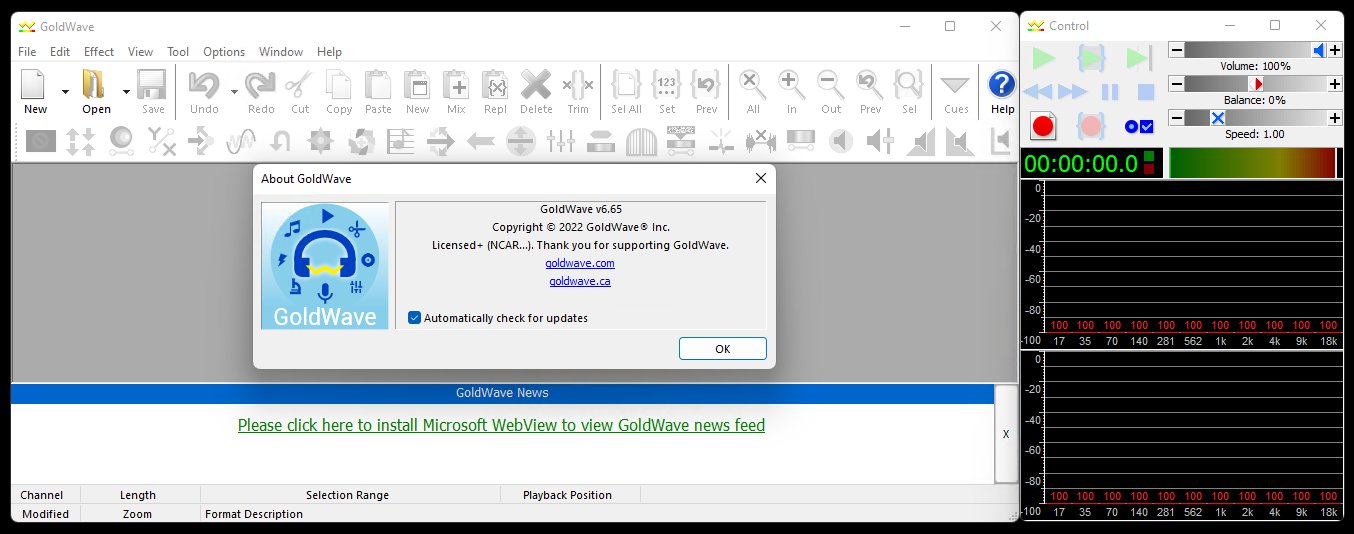
Task: Increase speed with plus button
Action: click(x=1335, y=118)
